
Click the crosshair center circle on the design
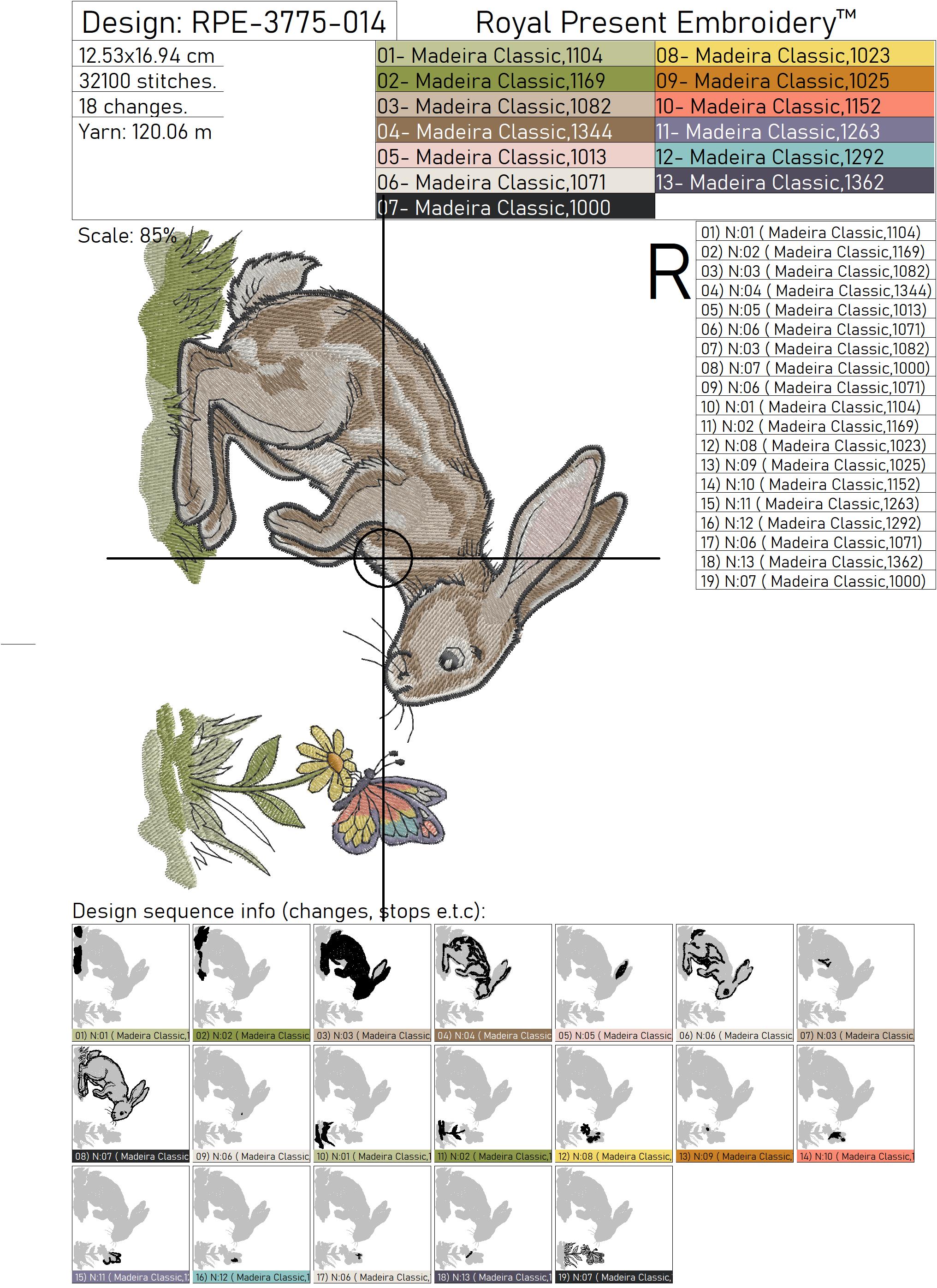(383, 558)
